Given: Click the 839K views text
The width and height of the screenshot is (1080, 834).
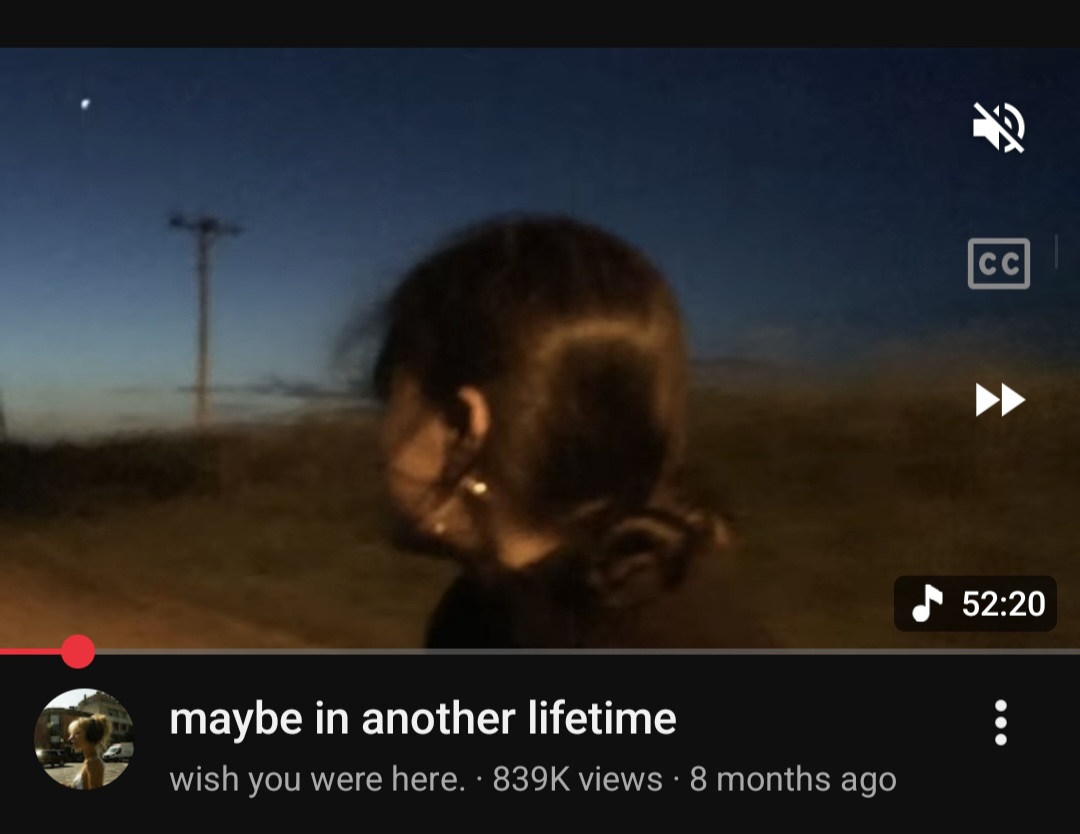Looking at the screenshot, I should click(577, 779).
